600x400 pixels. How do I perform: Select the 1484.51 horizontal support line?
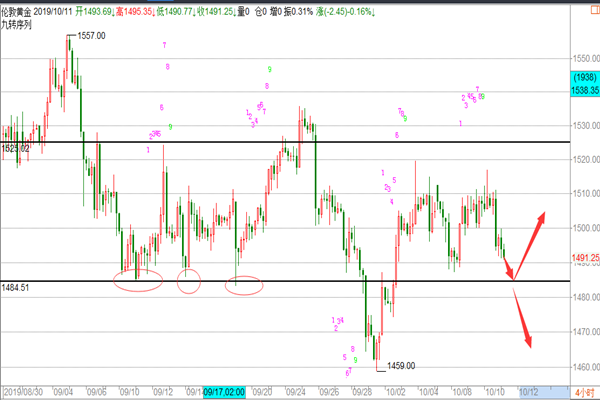pos(300,281)
